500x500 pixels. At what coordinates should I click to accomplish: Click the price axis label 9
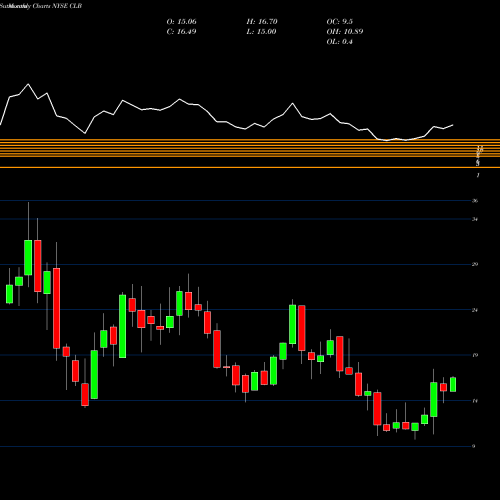coord(474,446)
